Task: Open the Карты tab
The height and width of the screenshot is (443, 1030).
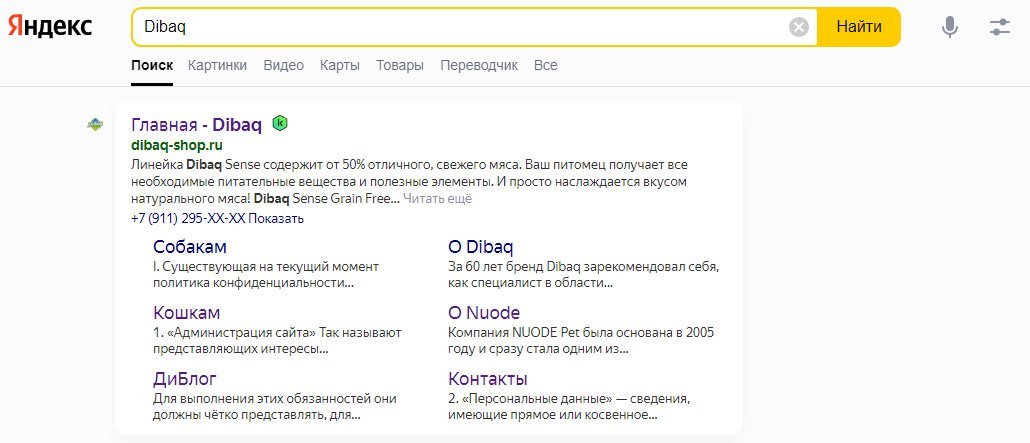Action: pyautogui.click(x=340, y=65)
